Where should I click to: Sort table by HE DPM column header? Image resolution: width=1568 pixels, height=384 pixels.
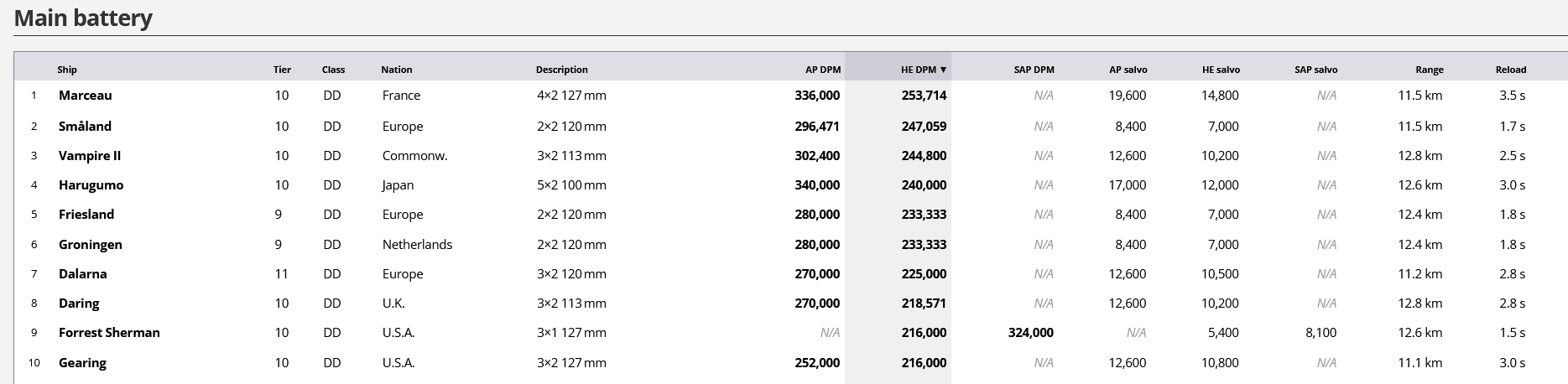tap(923, 70)
